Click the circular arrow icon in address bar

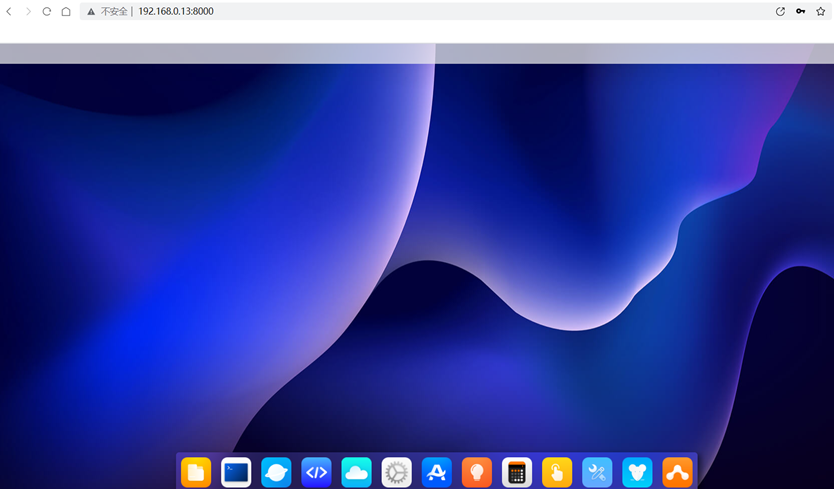[x=780, y=11]
